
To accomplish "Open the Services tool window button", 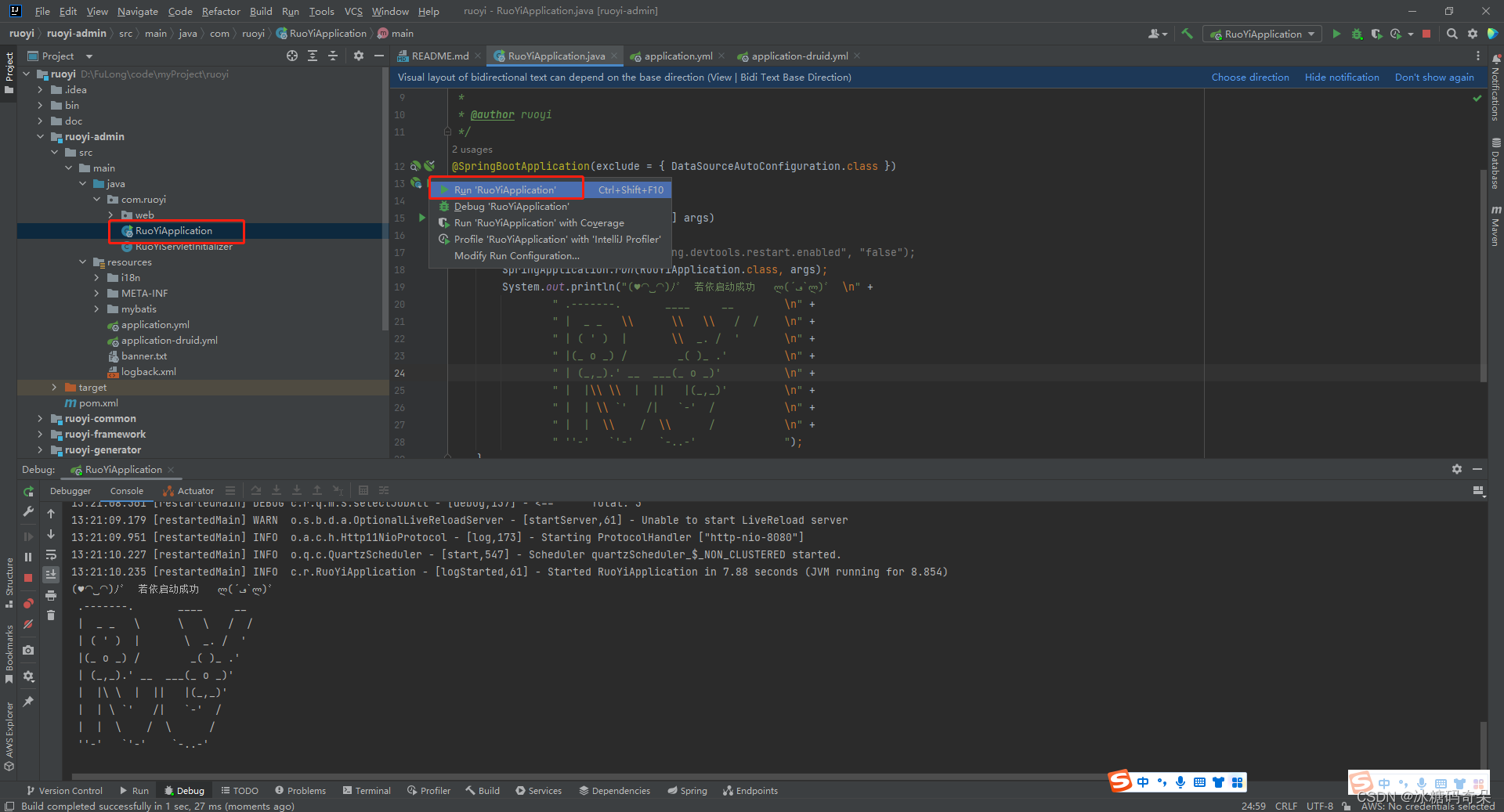I will click(538, 791).
